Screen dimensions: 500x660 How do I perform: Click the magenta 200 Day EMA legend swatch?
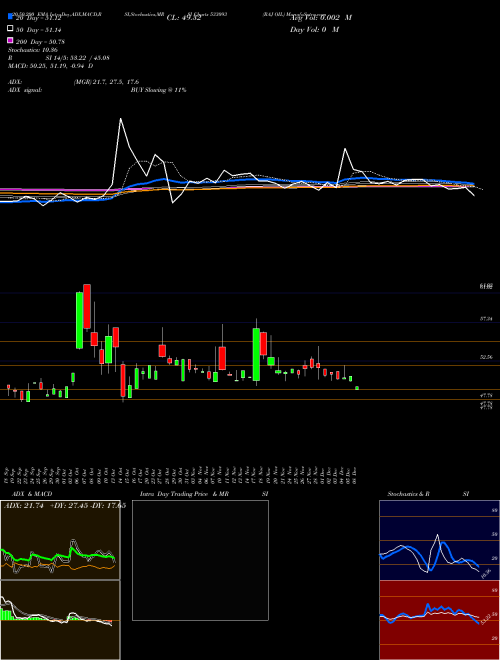click(10, 41)
